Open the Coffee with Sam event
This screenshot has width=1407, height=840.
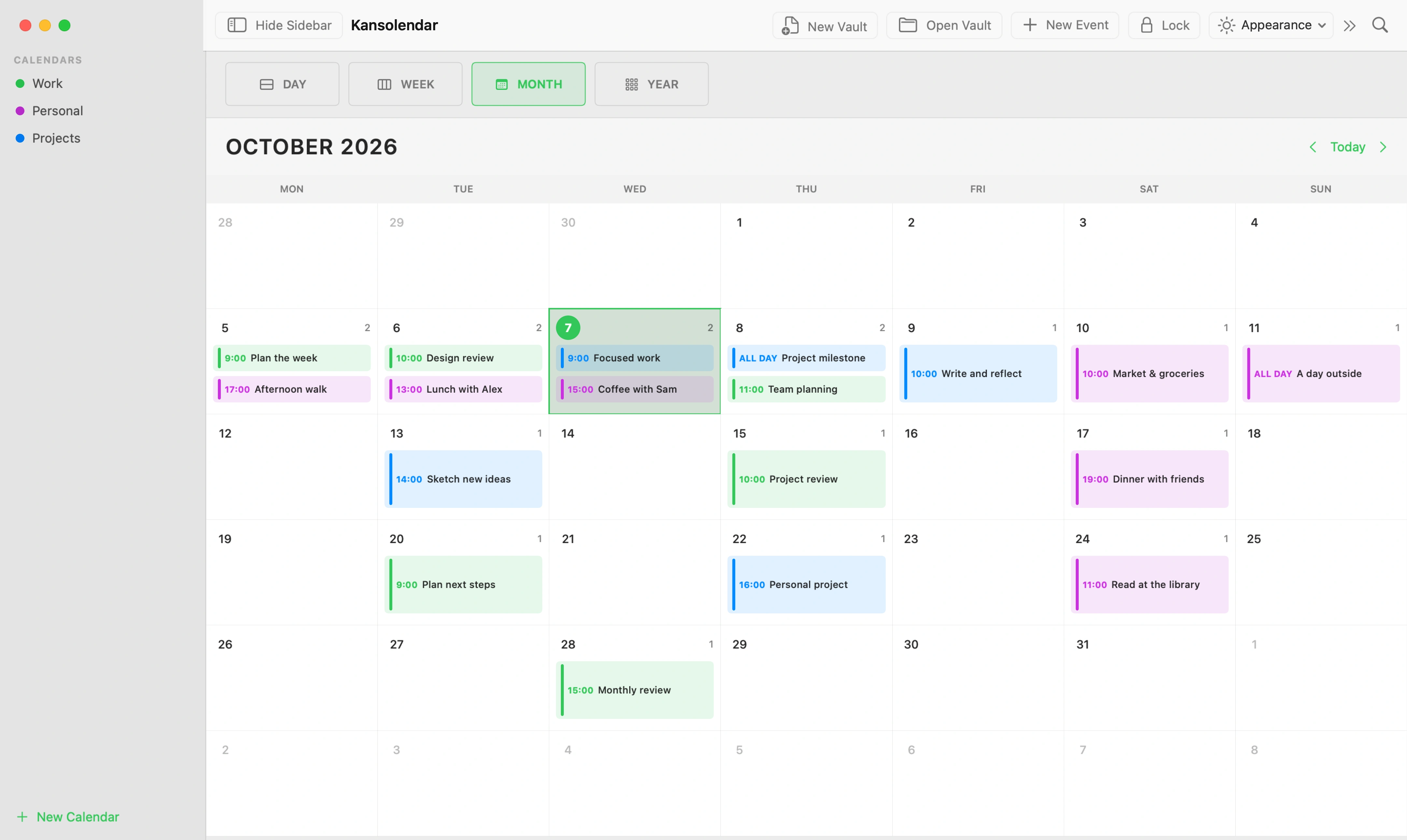[x=635, y=389]
